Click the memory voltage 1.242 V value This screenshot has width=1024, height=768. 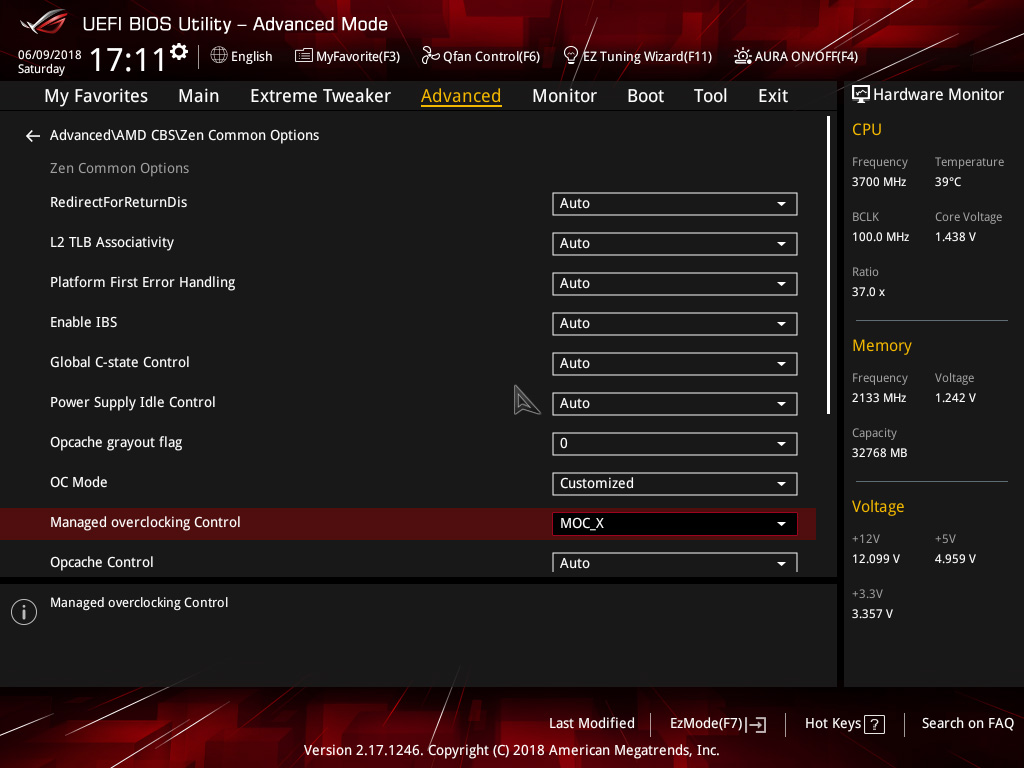(955, 398)
